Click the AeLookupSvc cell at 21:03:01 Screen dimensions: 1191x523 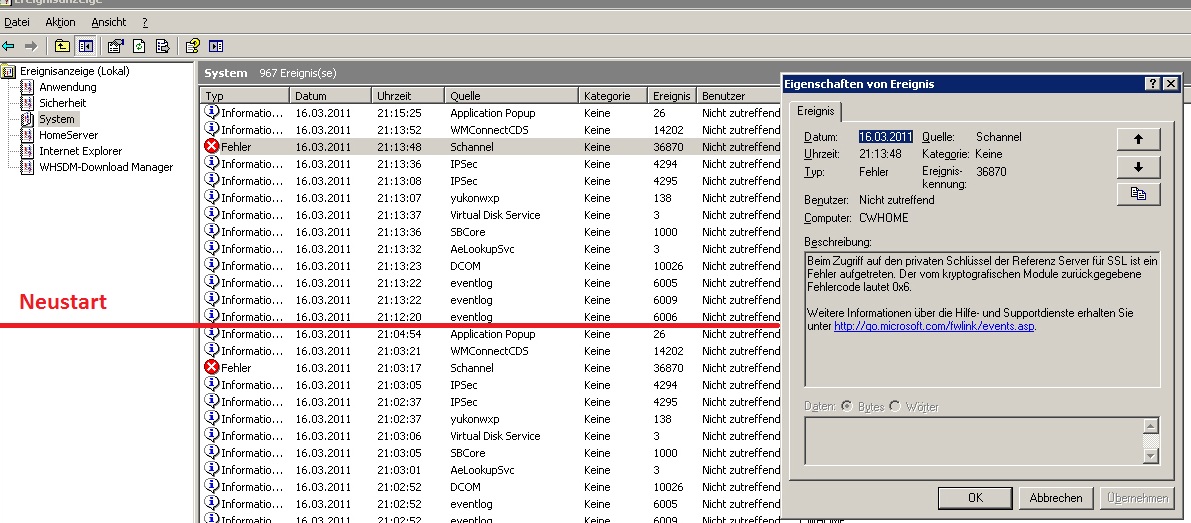482,470
